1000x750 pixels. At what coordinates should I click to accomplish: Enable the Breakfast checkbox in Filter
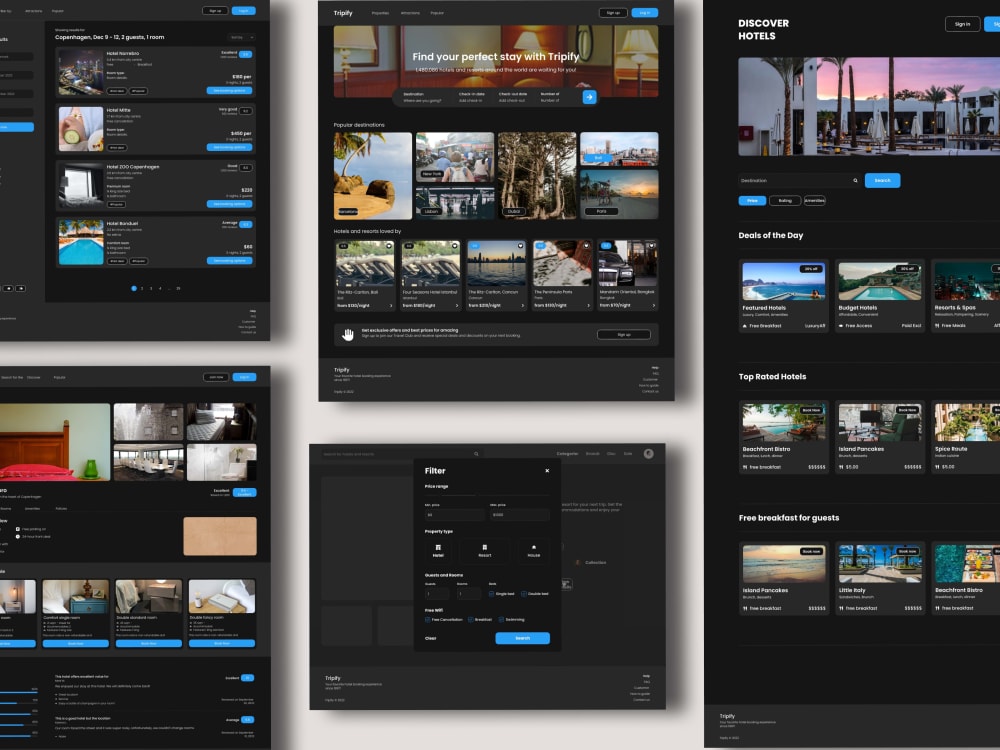point(471,619)
